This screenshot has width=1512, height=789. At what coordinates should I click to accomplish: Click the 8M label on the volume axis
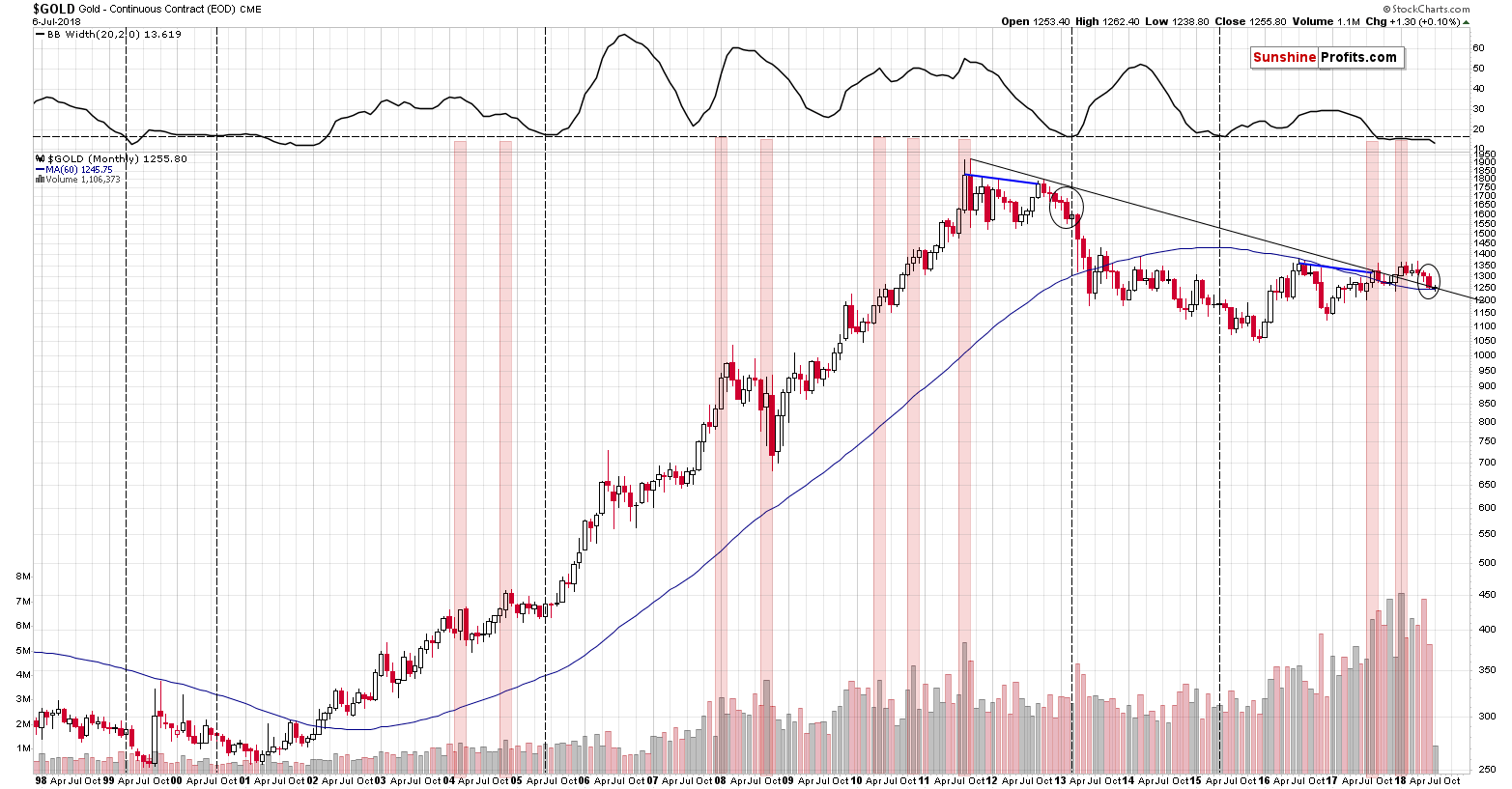tap(24, 577)
